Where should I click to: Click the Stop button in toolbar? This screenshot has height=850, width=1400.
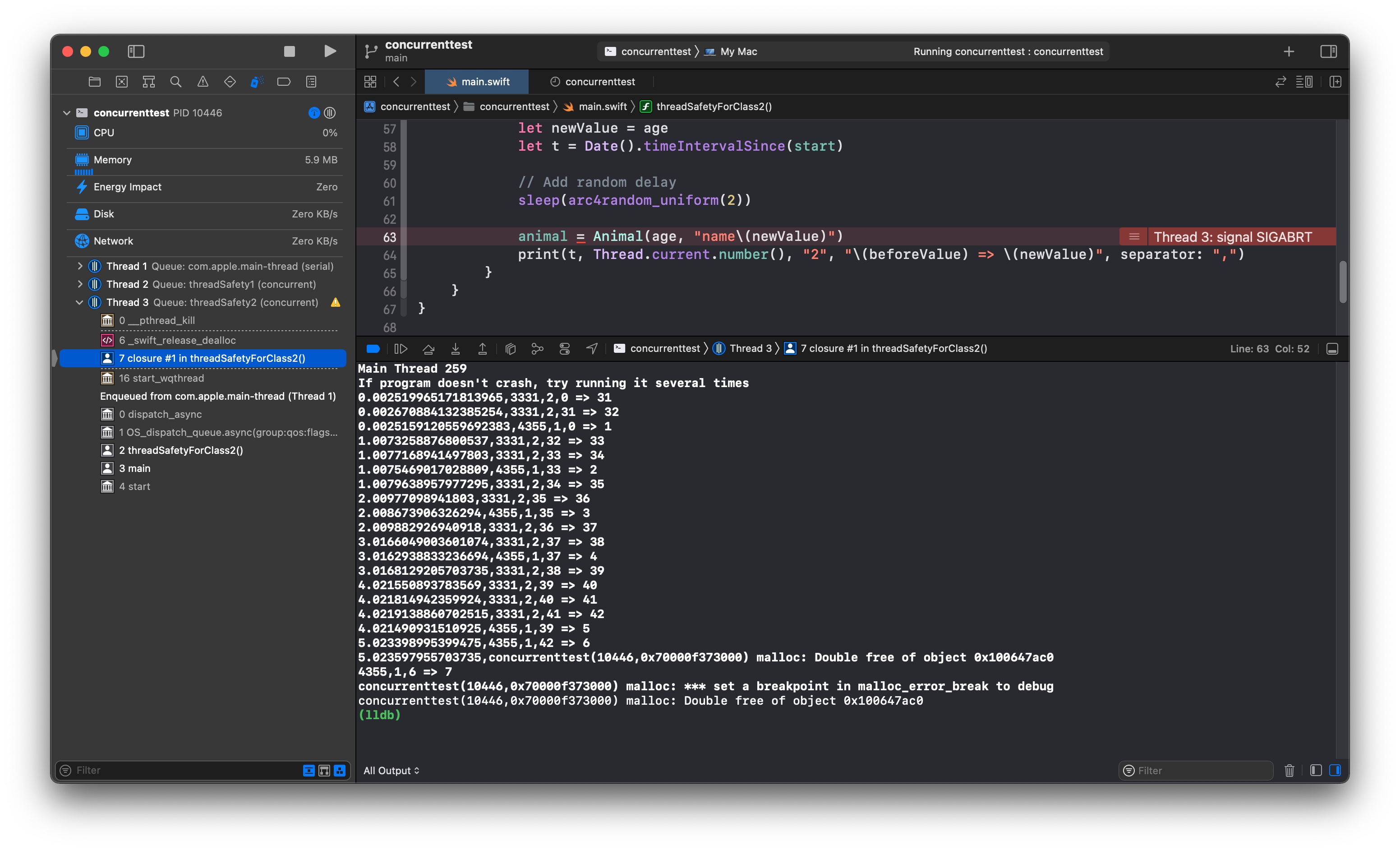tap(289, 51)
